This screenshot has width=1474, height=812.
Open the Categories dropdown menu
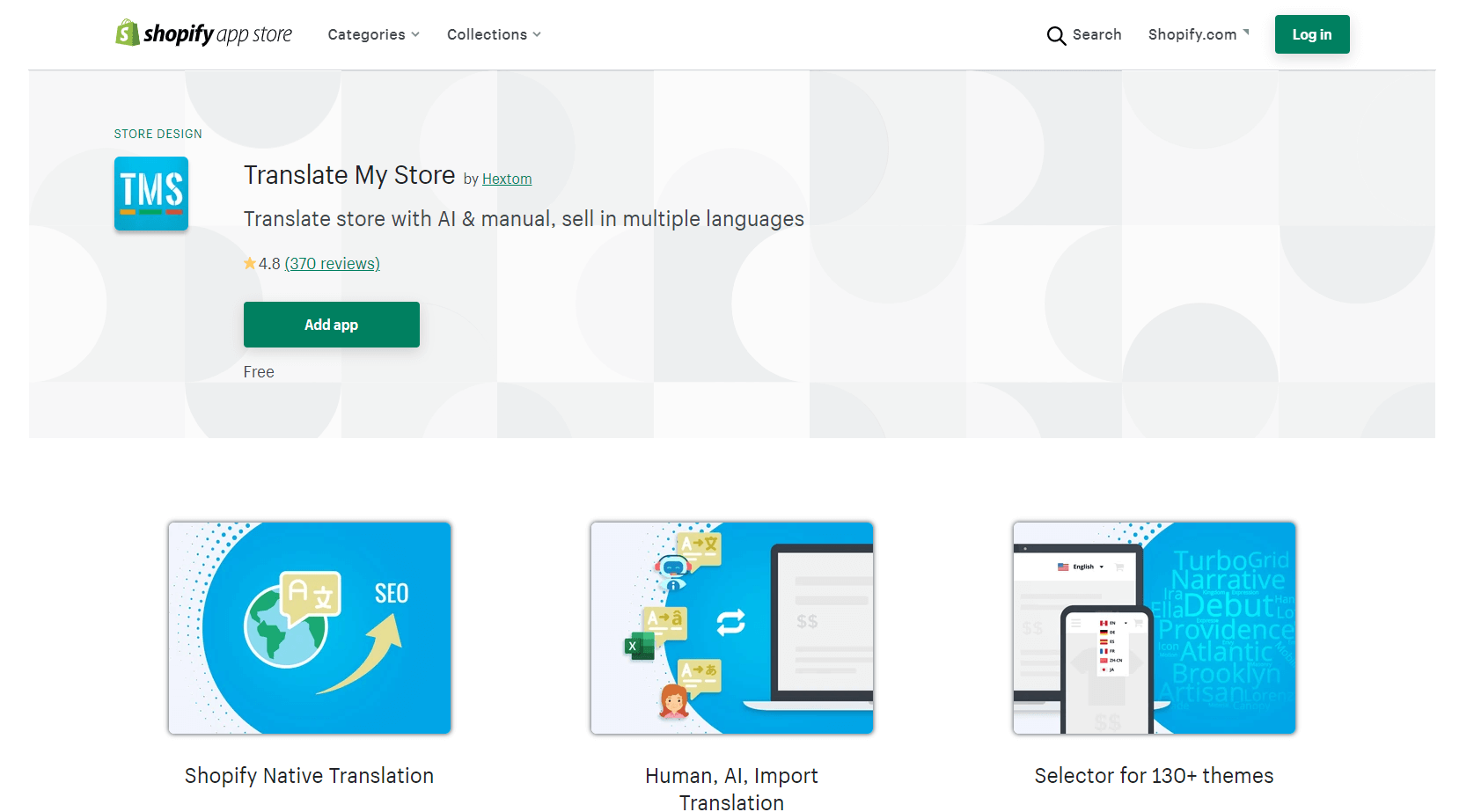tap(373, 34)
